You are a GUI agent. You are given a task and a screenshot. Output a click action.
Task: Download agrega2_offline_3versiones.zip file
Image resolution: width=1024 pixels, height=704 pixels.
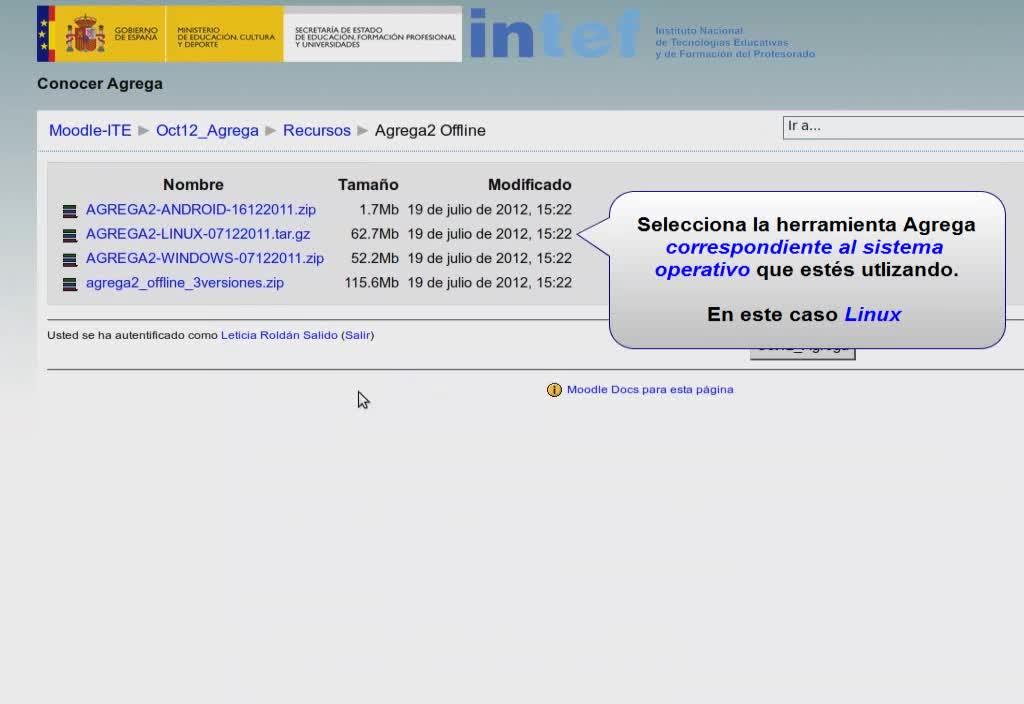point(185,283)
